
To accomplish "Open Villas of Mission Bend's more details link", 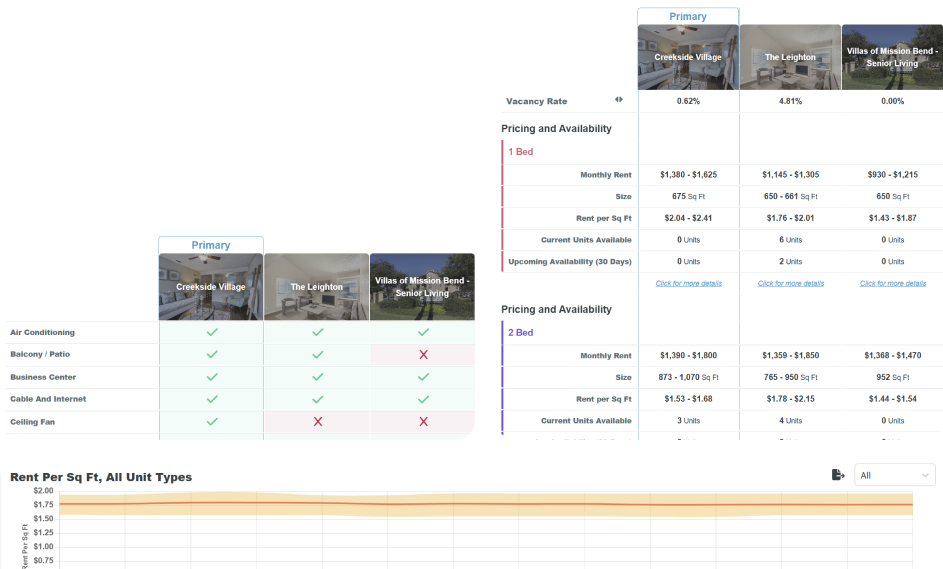I will tap(892, 284).
